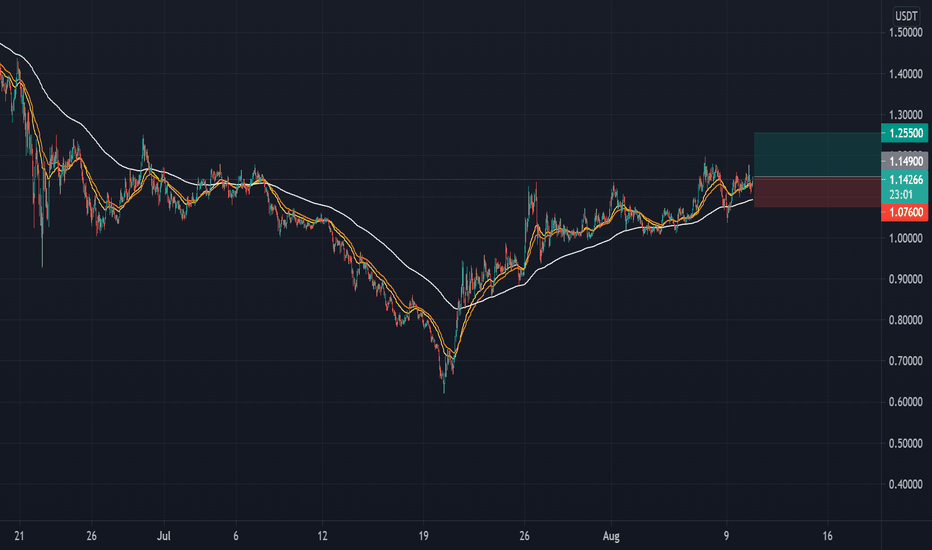Click the 1.00000 price axis label
The width and height of the screenshot is (932, 550).
[x=906, y=238]
